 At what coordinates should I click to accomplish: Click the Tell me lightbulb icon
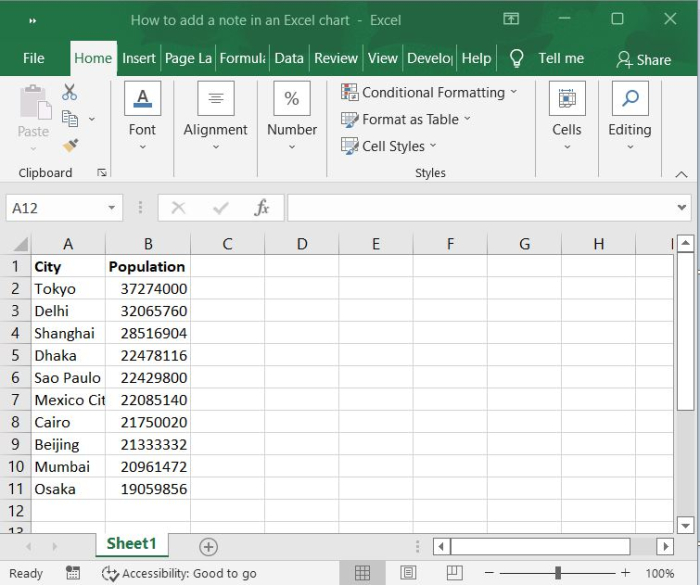517,58
